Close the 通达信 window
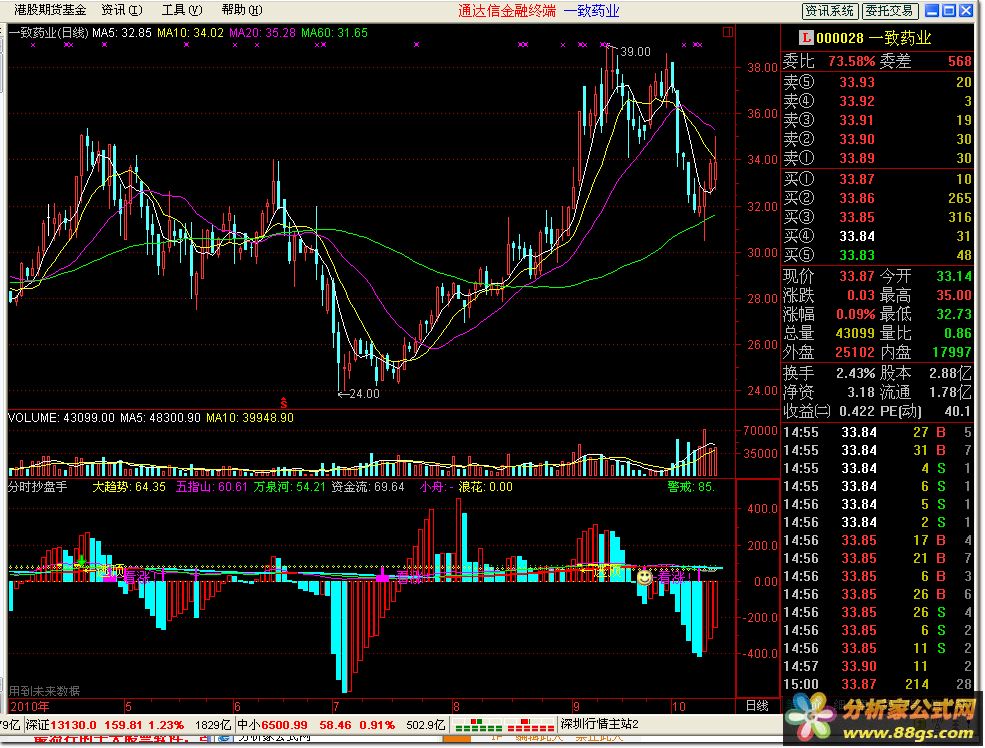Screen dimensions: 985x748 (x=966, y=11)
